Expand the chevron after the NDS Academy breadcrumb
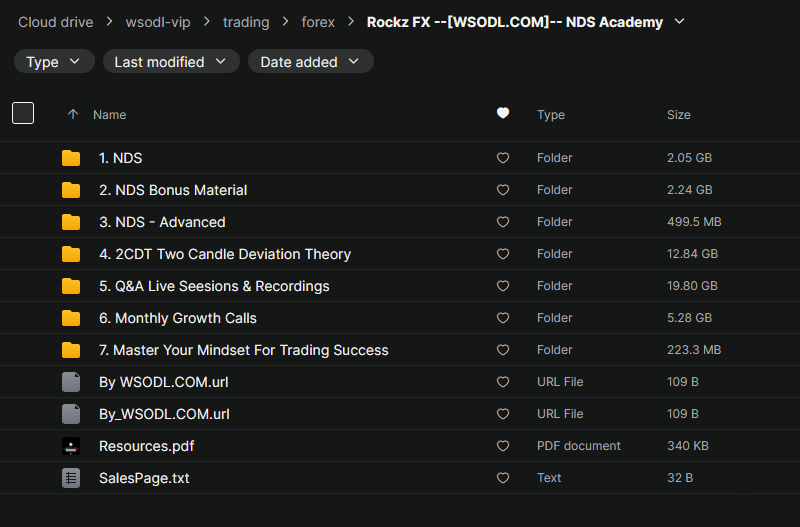Viewport: 800px width, 527px height. click(681, 21)
